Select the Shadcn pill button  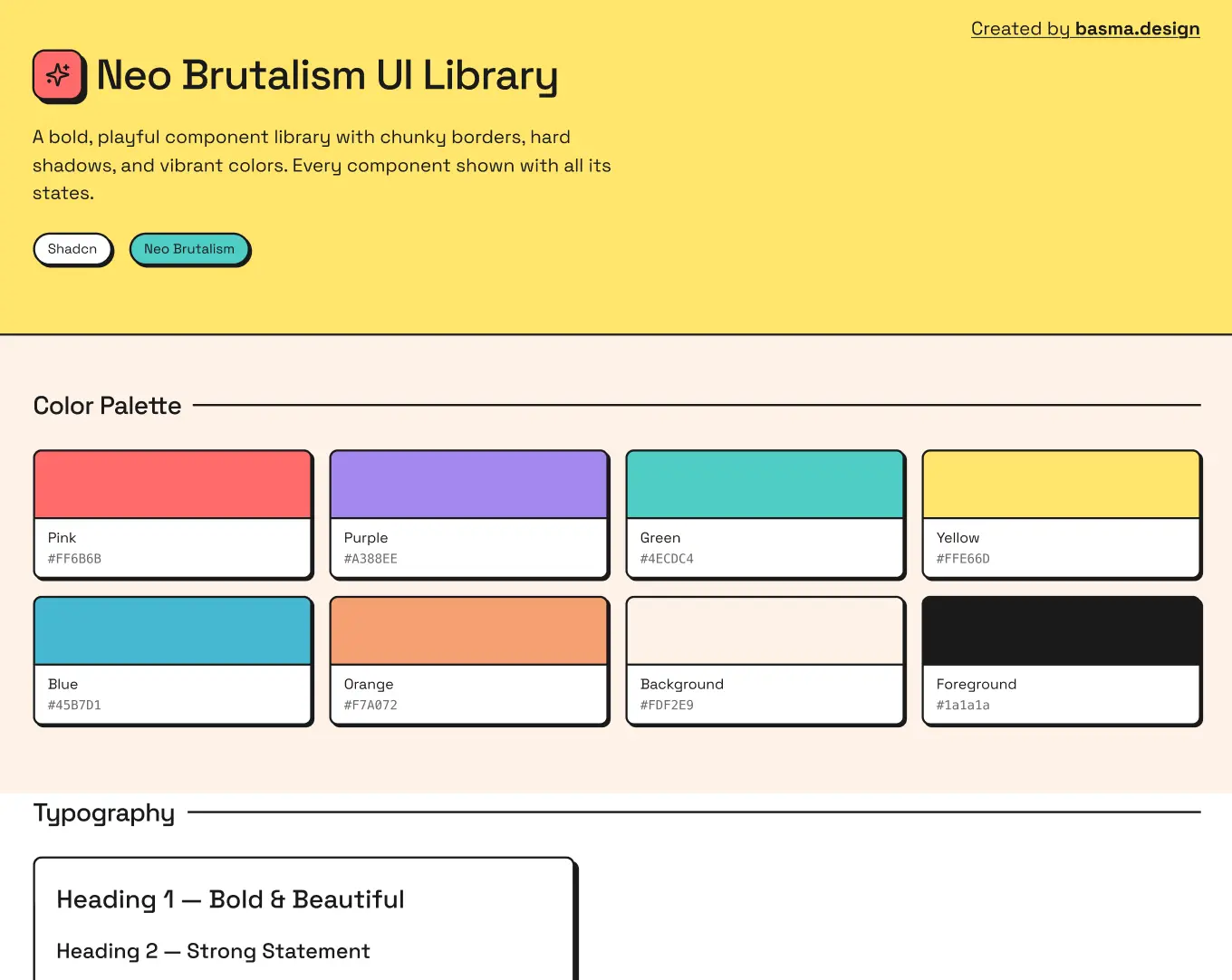(x=72, y=249)
